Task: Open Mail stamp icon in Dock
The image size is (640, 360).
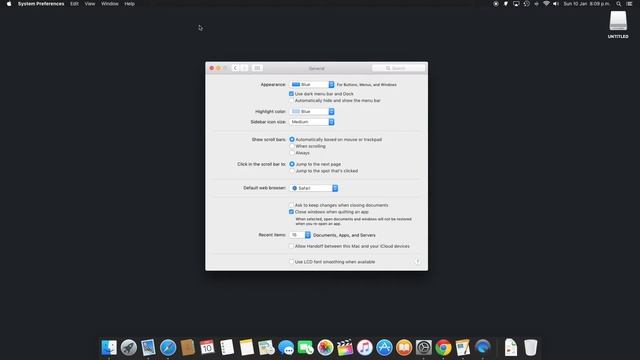Action: (148, 348)
